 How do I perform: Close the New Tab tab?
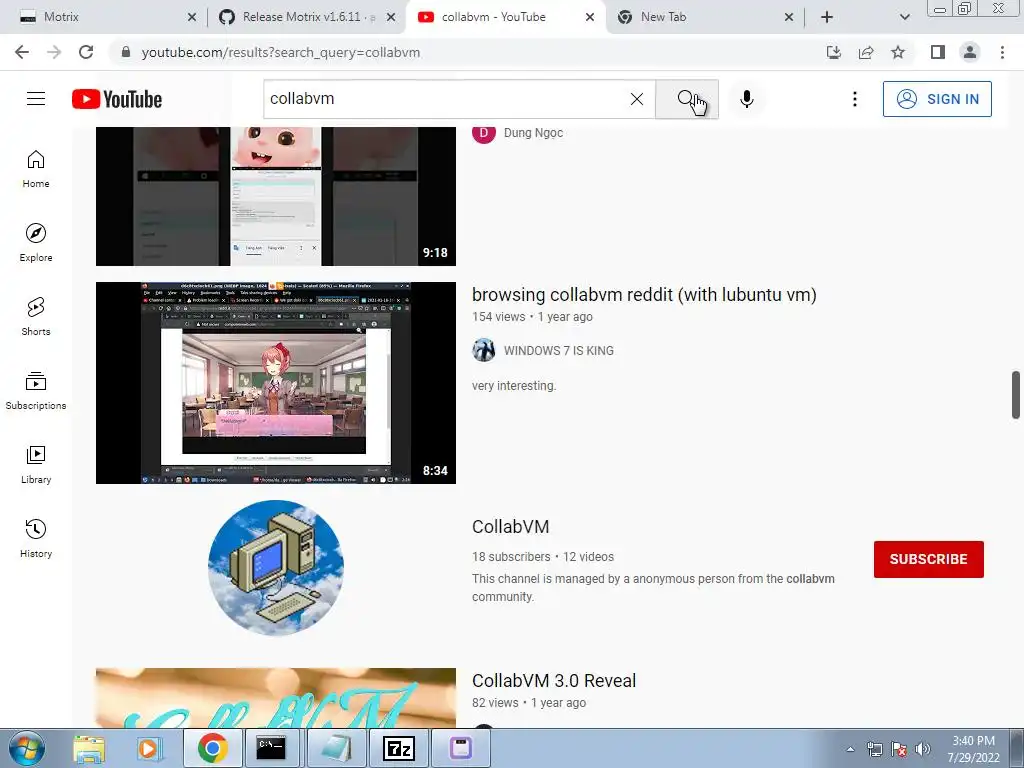[789, 17]
